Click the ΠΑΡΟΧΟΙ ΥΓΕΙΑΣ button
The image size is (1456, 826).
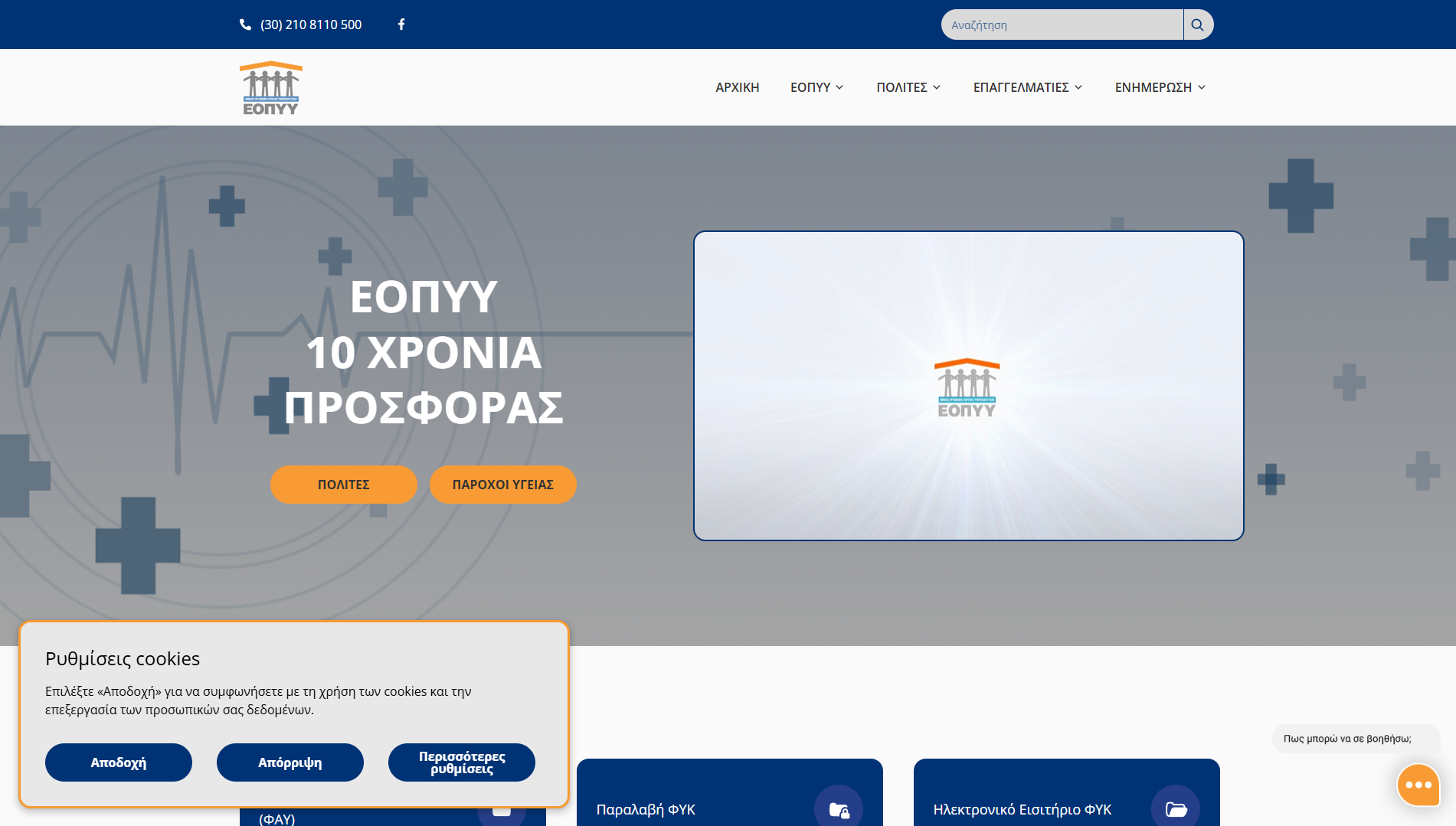point(503,485)
